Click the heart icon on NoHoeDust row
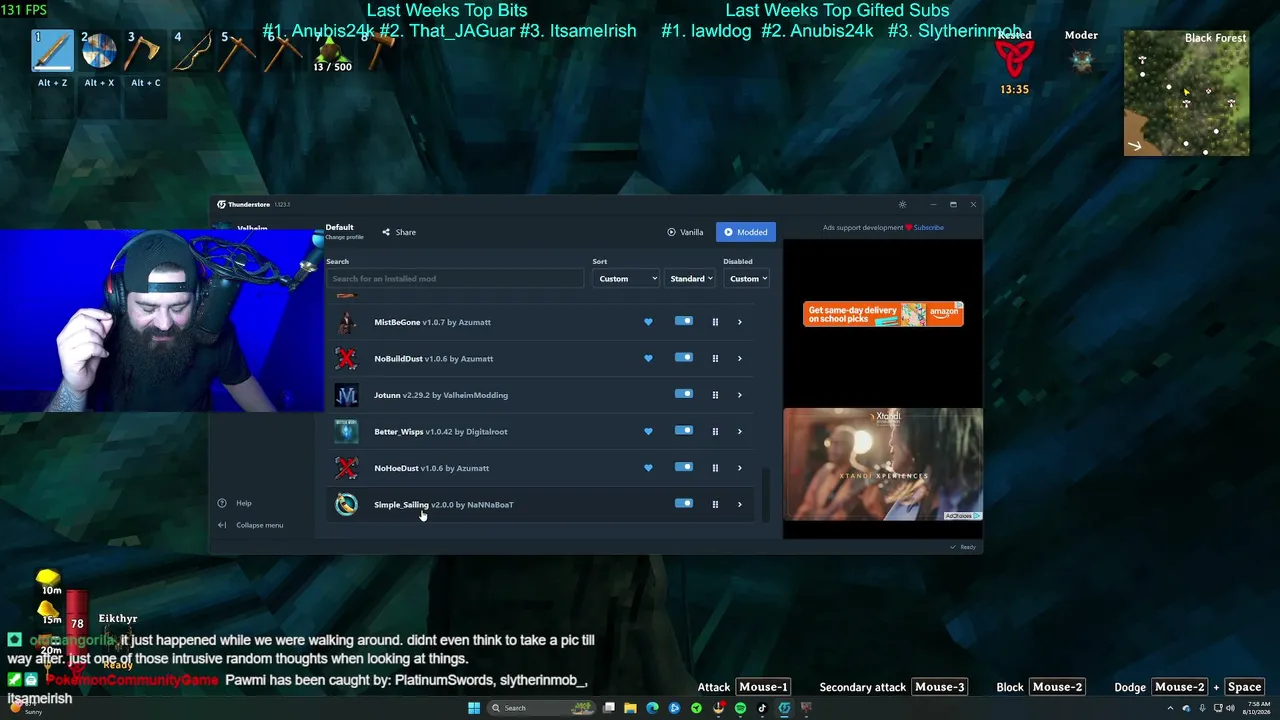 point(648,468)
